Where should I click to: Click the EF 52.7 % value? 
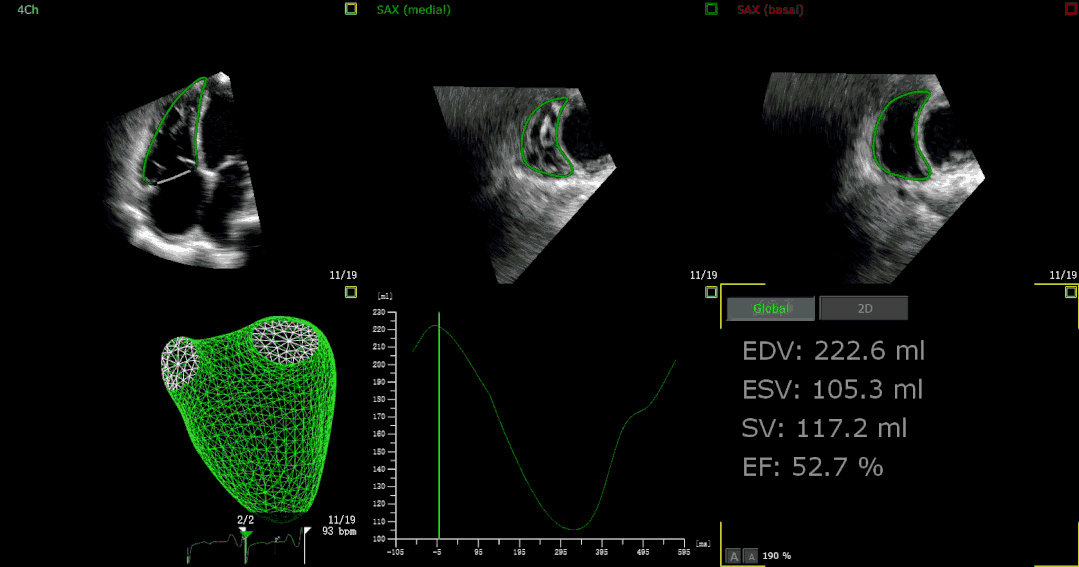click(813, 466)
